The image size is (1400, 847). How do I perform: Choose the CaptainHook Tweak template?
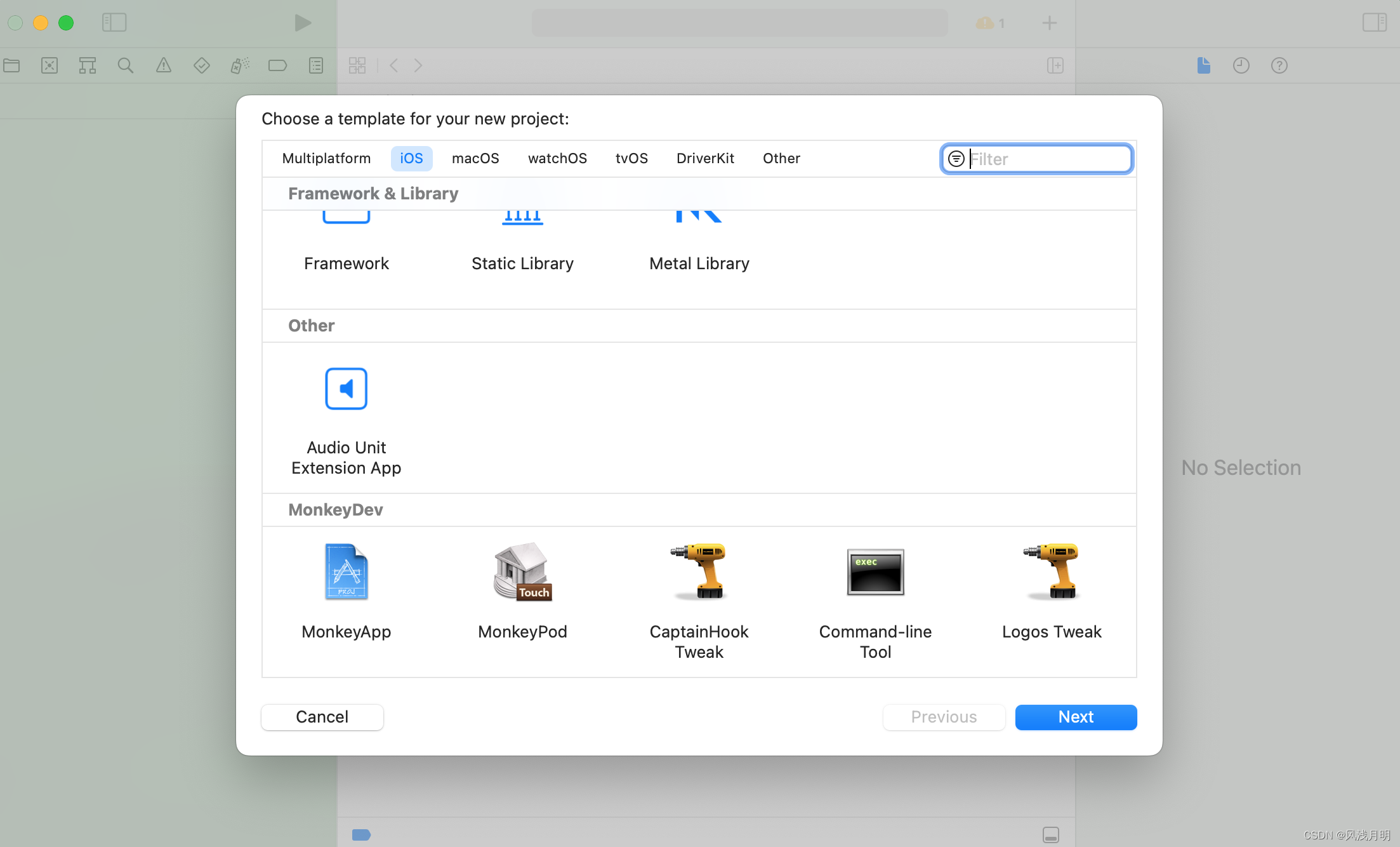[699, 572]
